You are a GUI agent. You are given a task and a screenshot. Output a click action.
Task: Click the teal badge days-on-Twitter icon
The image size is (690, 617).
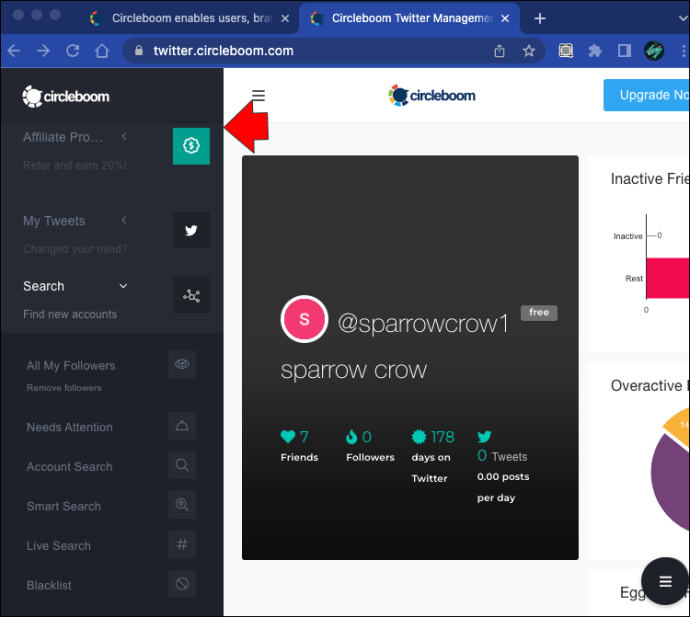pos(419,437)
